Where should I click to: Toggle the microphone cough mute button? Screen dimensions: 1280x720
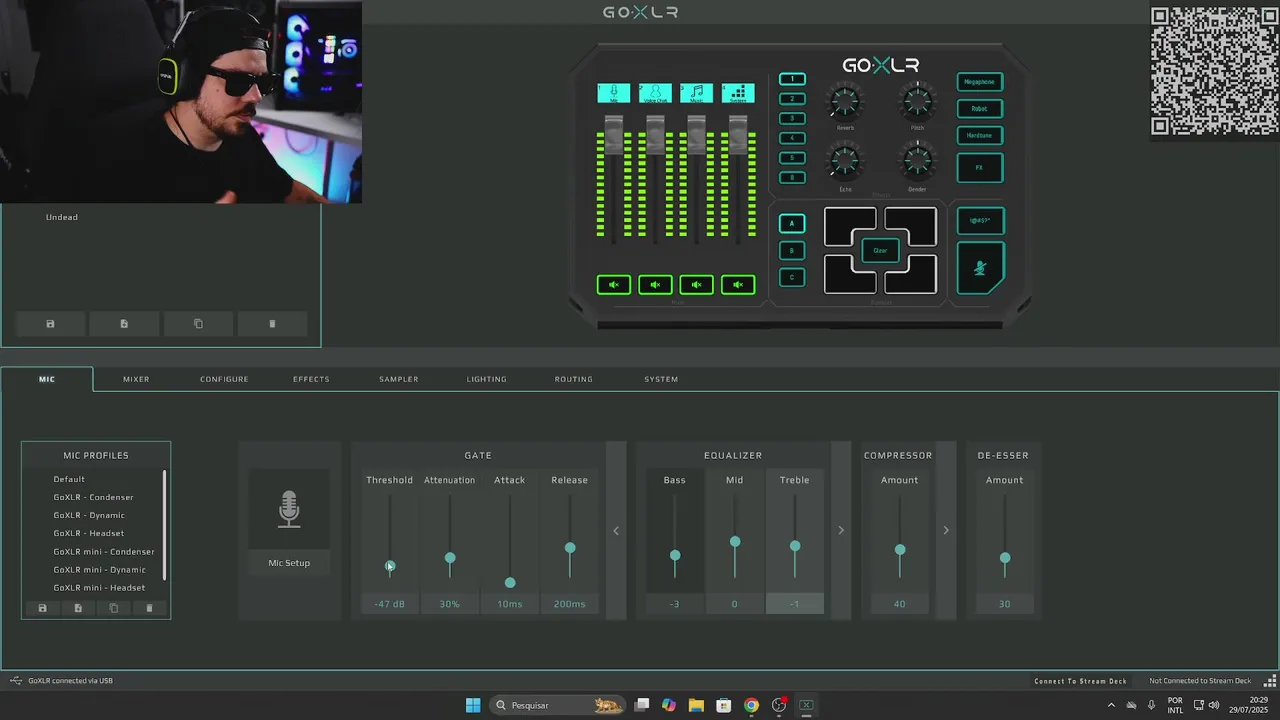tap(979, 268)
